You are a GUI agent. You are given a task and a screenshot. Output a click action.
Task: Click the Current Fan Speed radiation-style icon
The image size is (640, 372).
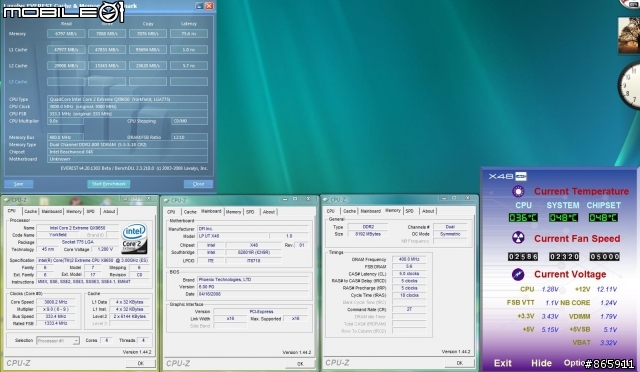click(x=518, y=238)
